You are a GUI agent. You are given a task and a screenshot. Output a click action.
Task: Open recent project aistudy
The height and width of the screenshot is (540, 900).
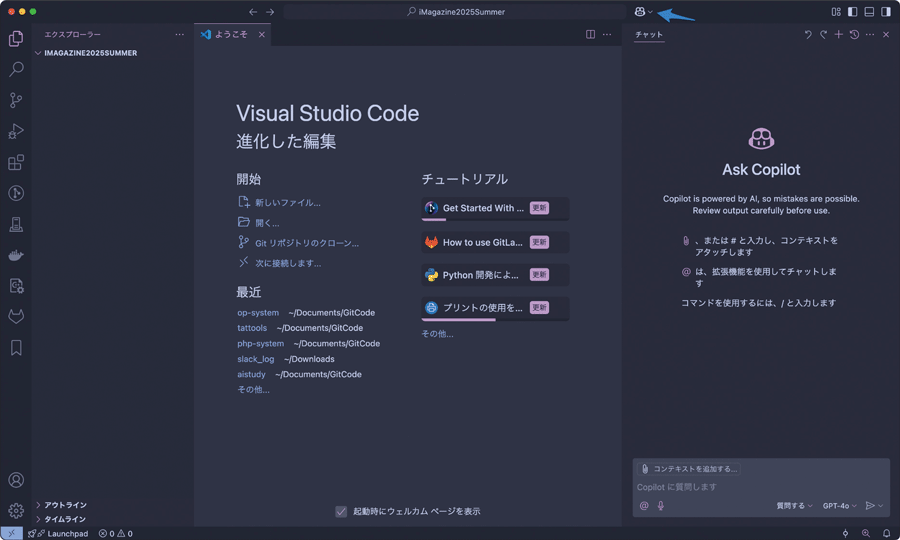[251, 374]
